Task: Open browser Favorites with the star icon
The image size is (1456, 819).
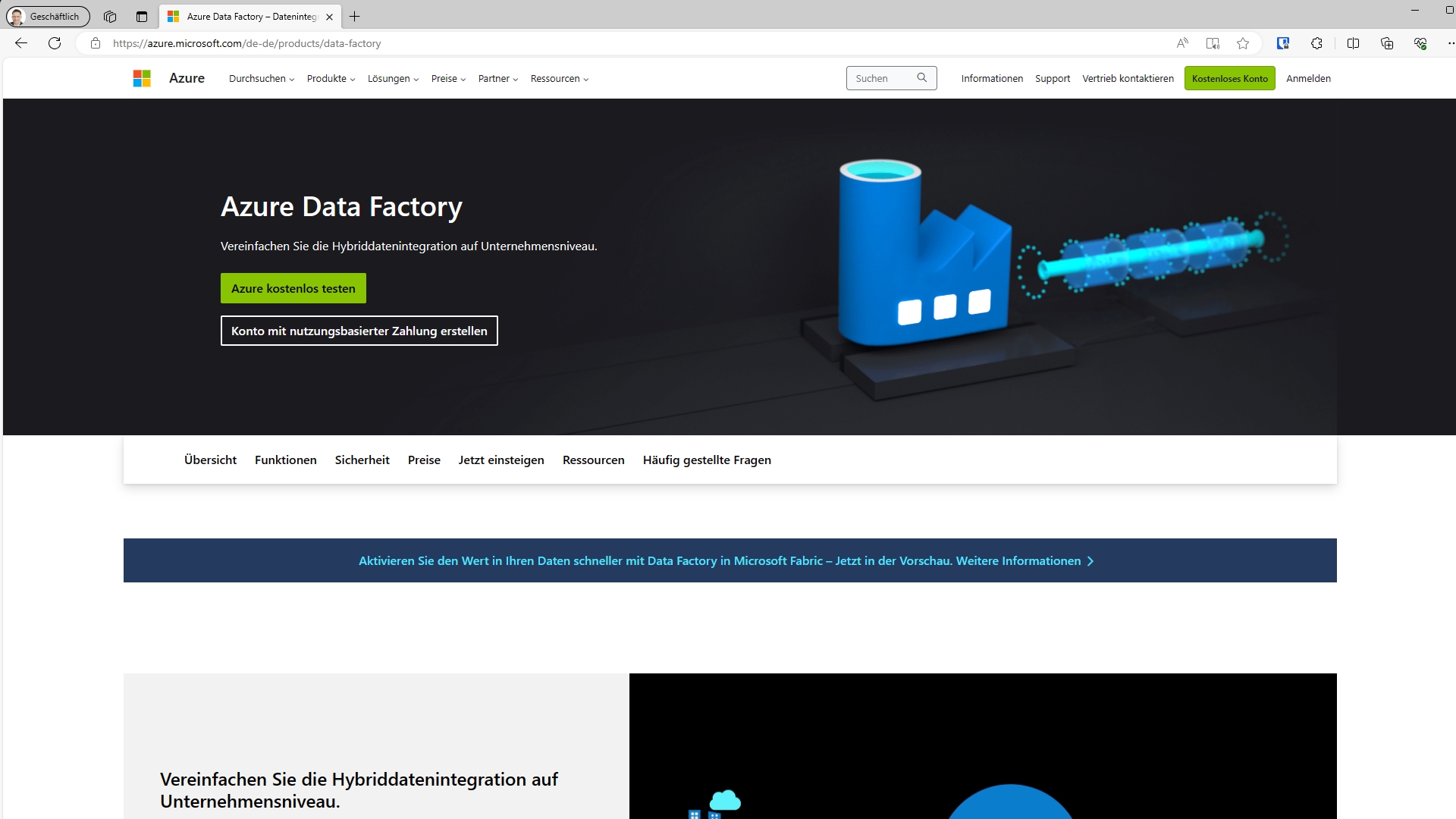Action: (x=1244, y=43)
